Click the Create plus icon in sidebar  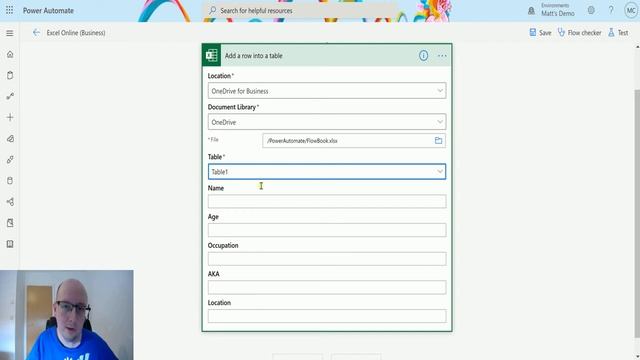[x=10, y=118]
